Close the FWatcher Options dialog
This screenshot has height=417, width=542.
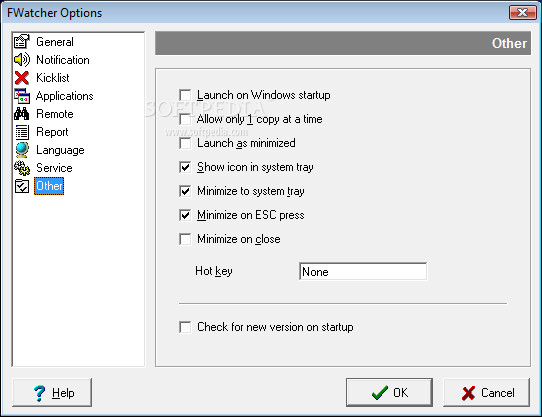pos(523,13)
